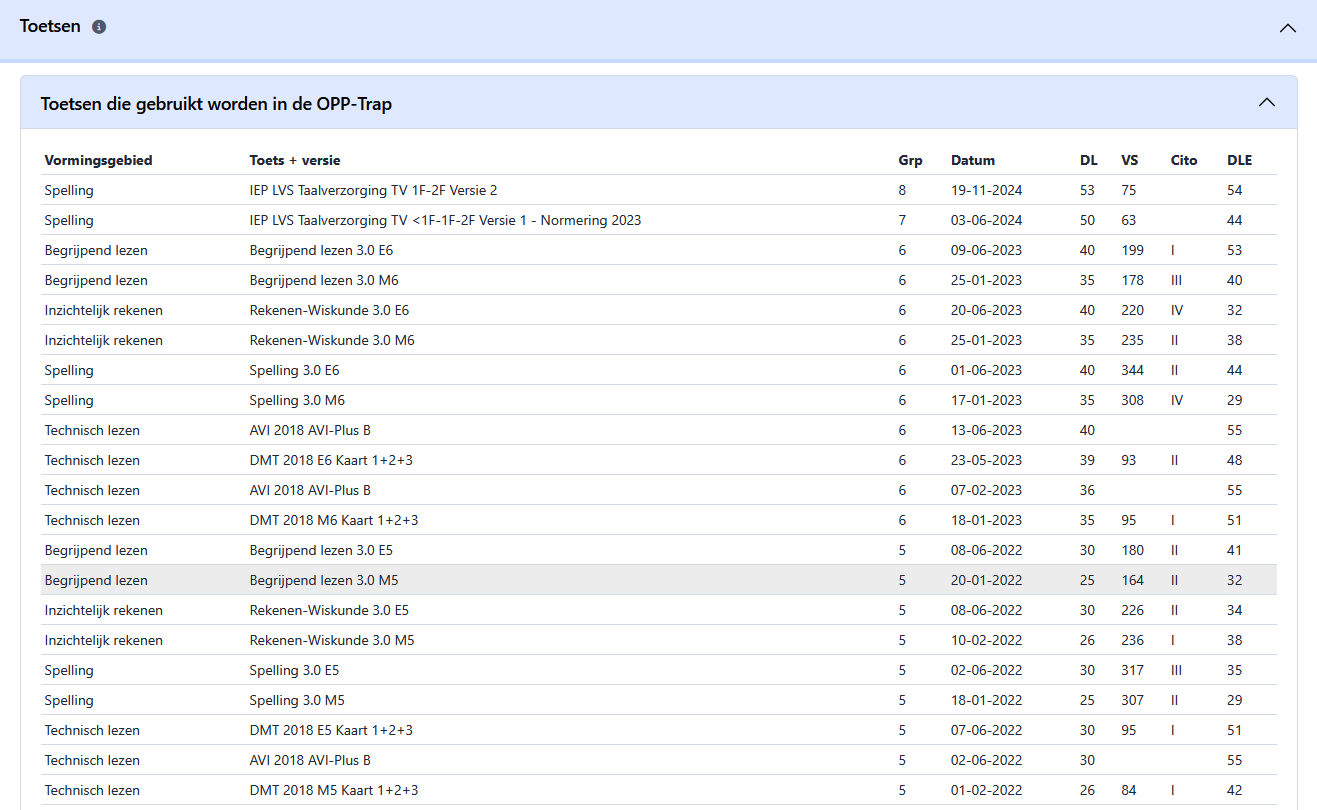Select Rekenen-Wiskunde 3.0 M6 test
This screenshot has width=1317, height=810.
pyautogui.click(x=659, y=340)
